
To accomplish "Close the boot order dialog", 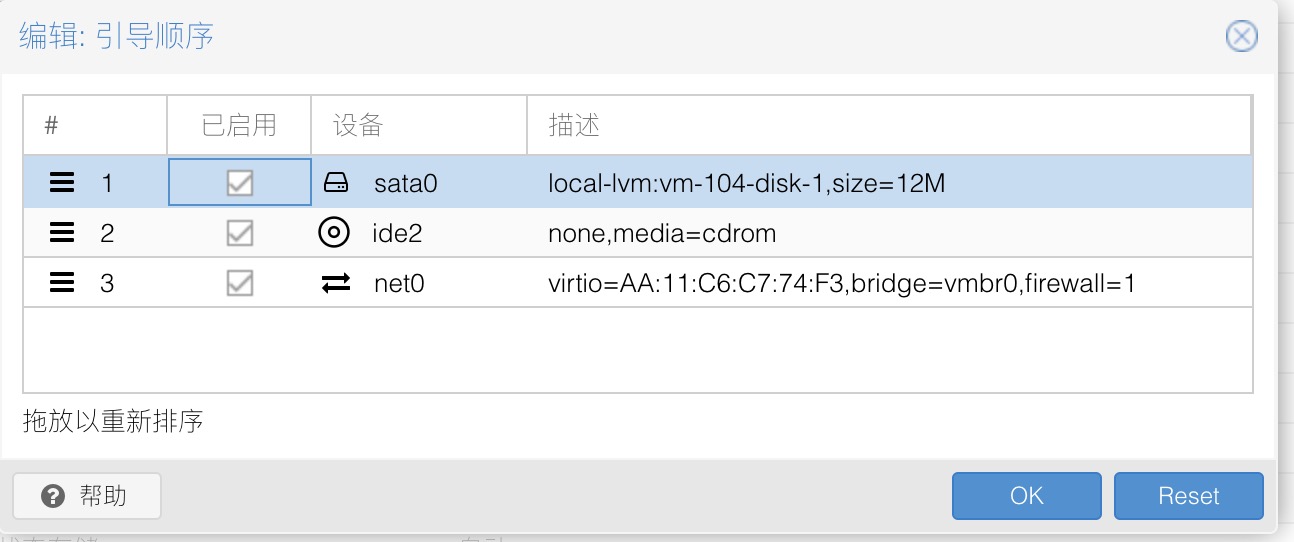I will [x=1241, y=37].
